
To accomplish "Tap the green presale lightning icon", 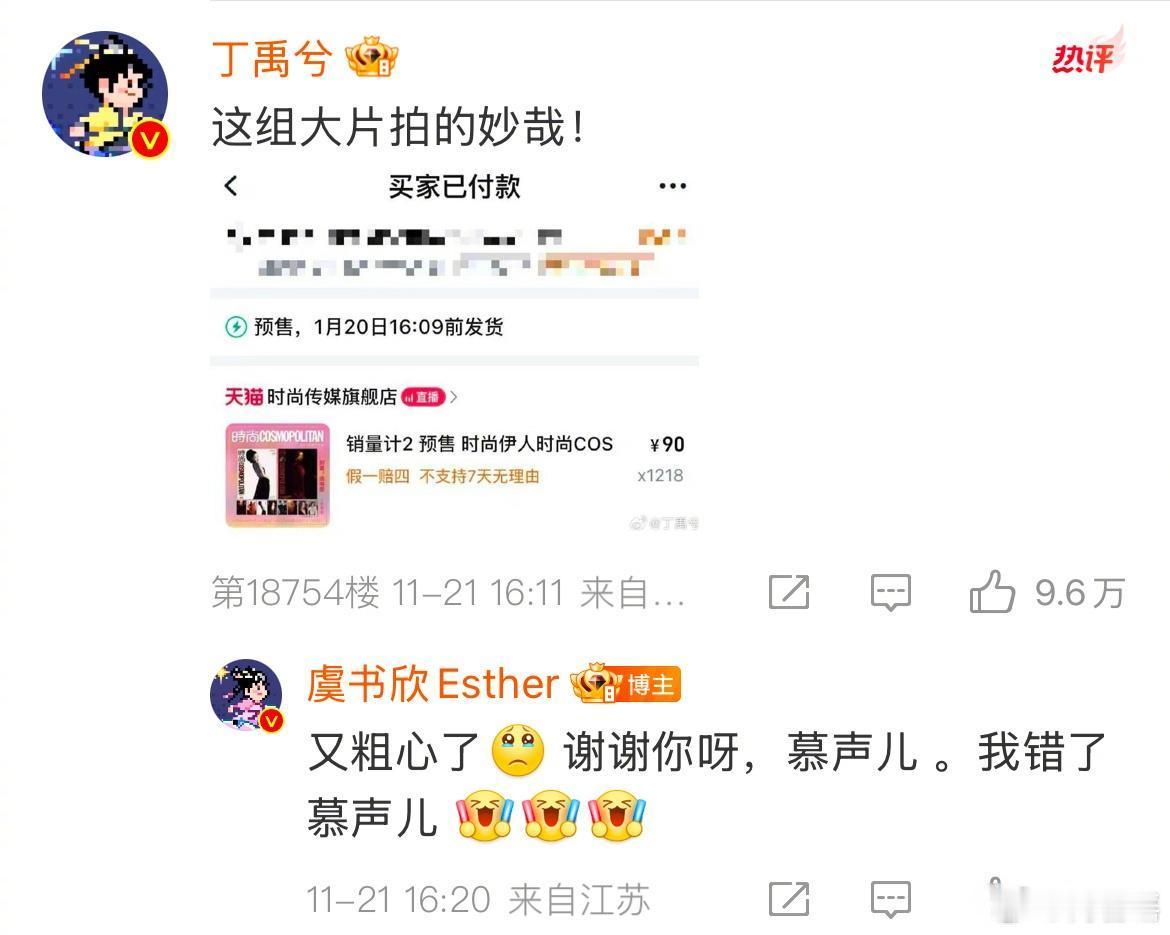I will pos(236,327).
